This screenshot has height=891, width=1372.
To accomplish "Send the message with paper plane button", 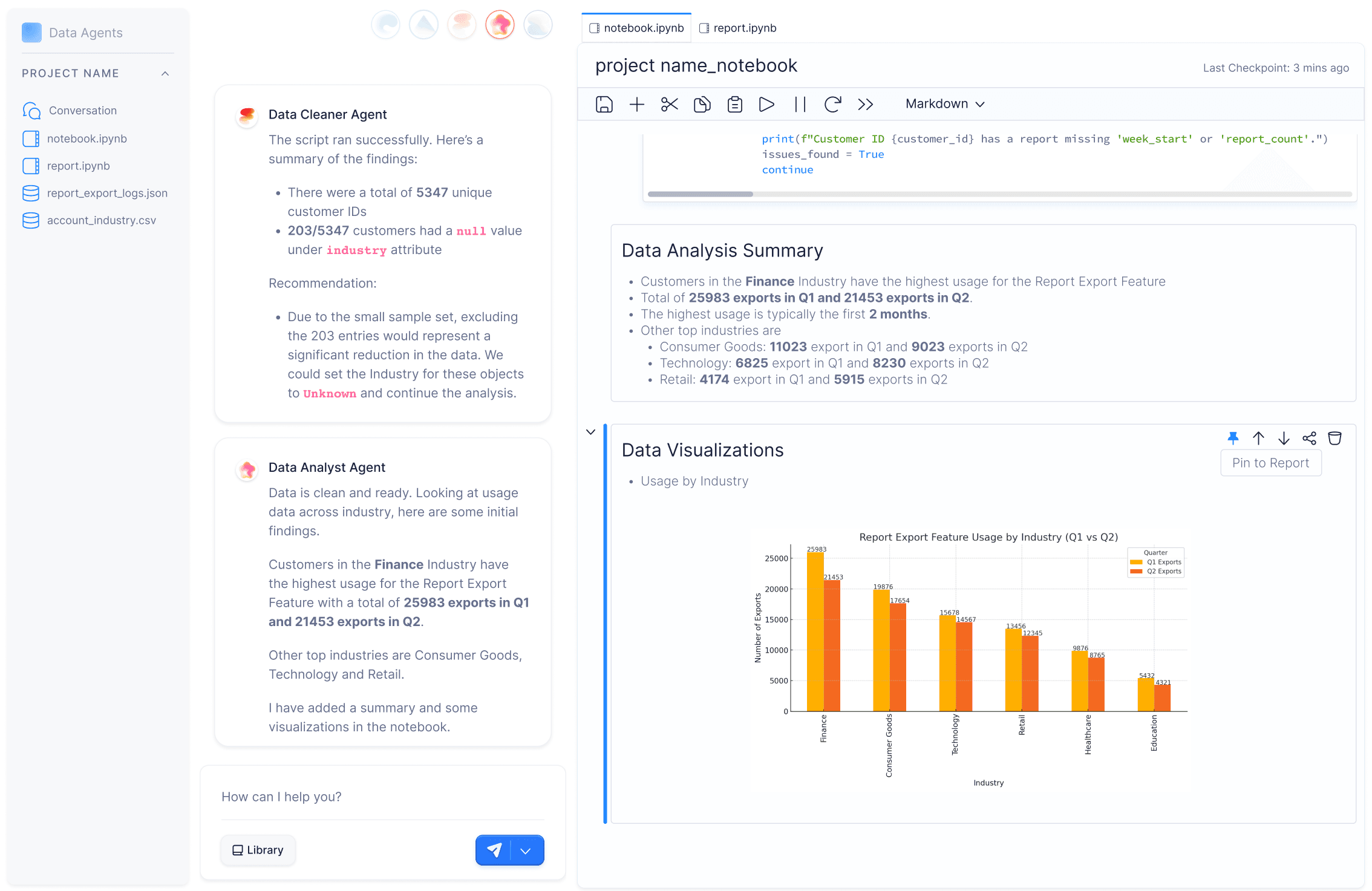I will tap(494, 850).
